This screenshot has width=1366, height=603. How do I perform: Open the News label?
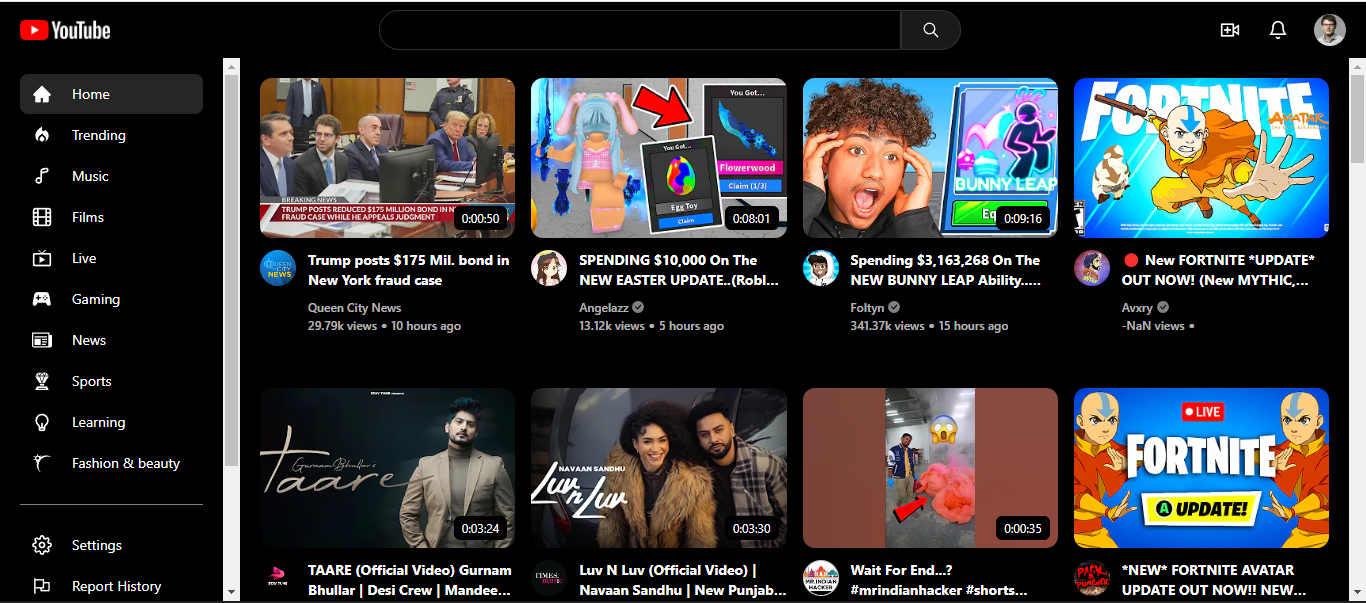(x=89, y=340)
